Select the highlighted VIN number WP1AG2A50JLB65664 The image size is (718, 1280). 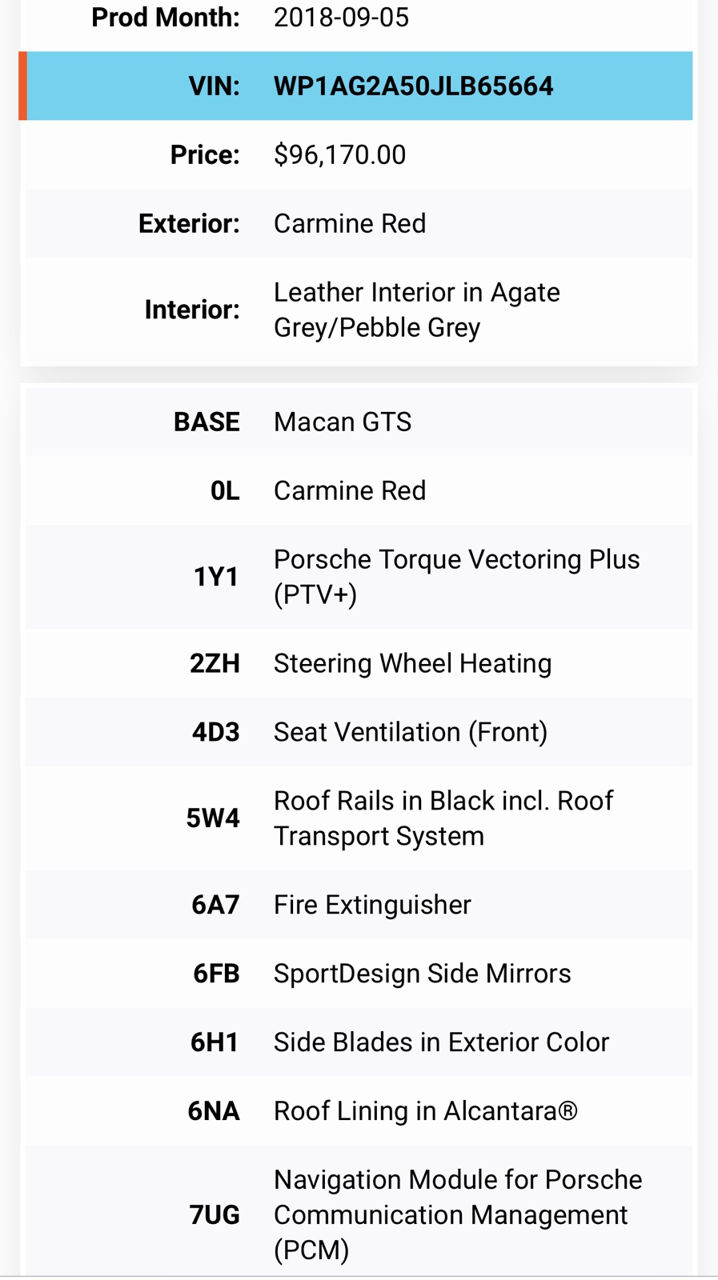pos(413,86)
